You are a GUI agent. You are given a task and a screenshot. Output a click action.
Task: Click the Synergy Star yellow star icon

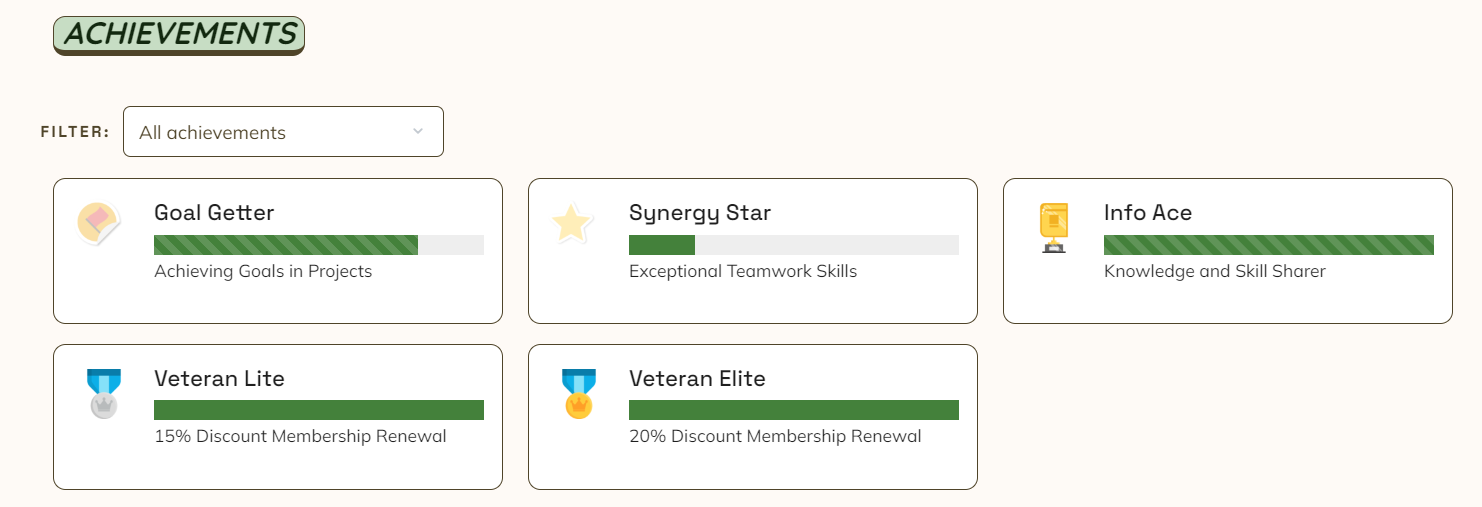pos(573,224)
